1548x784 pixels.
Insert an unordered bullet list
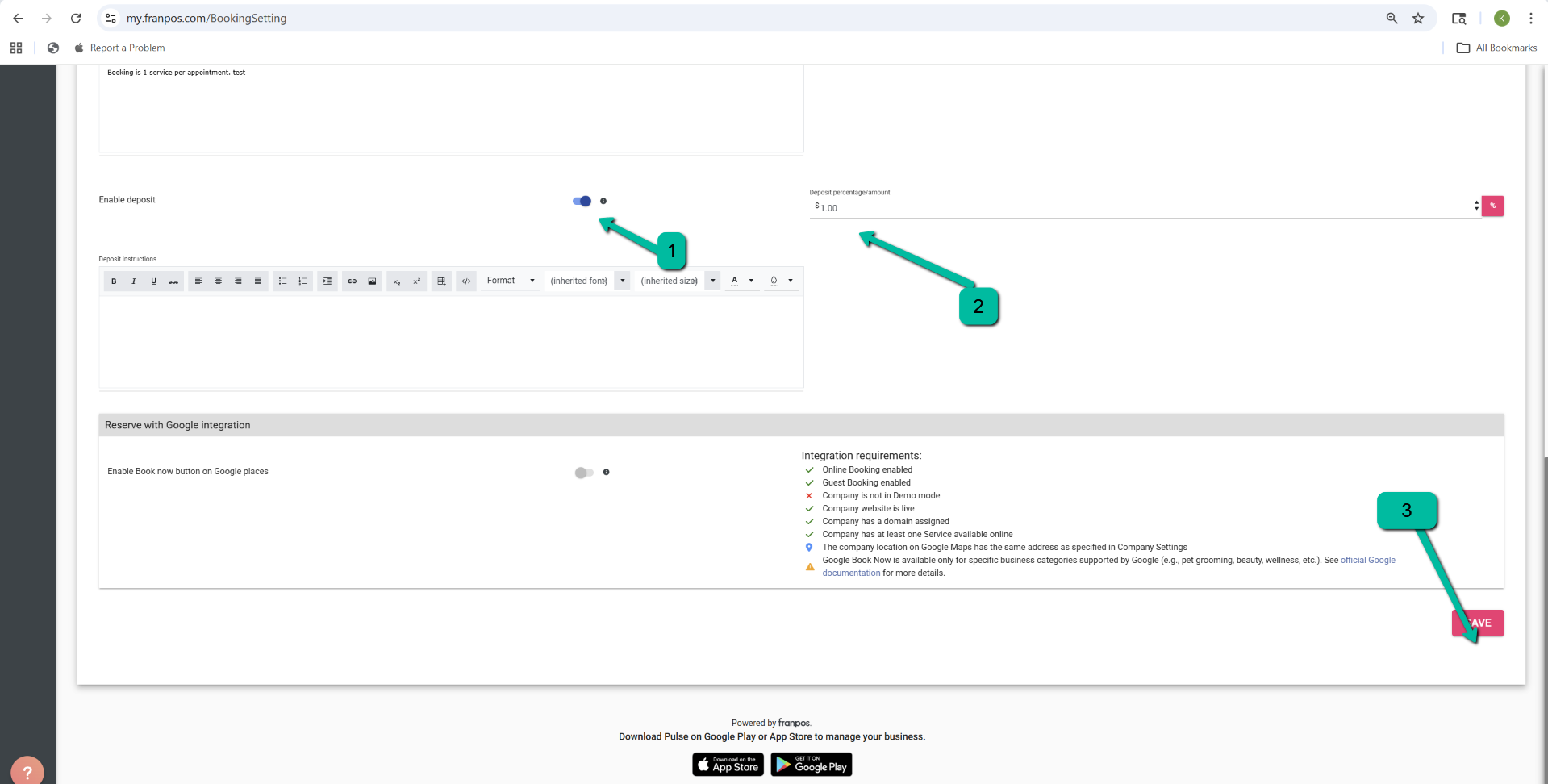pyautogui.click(x=282, y=281)
